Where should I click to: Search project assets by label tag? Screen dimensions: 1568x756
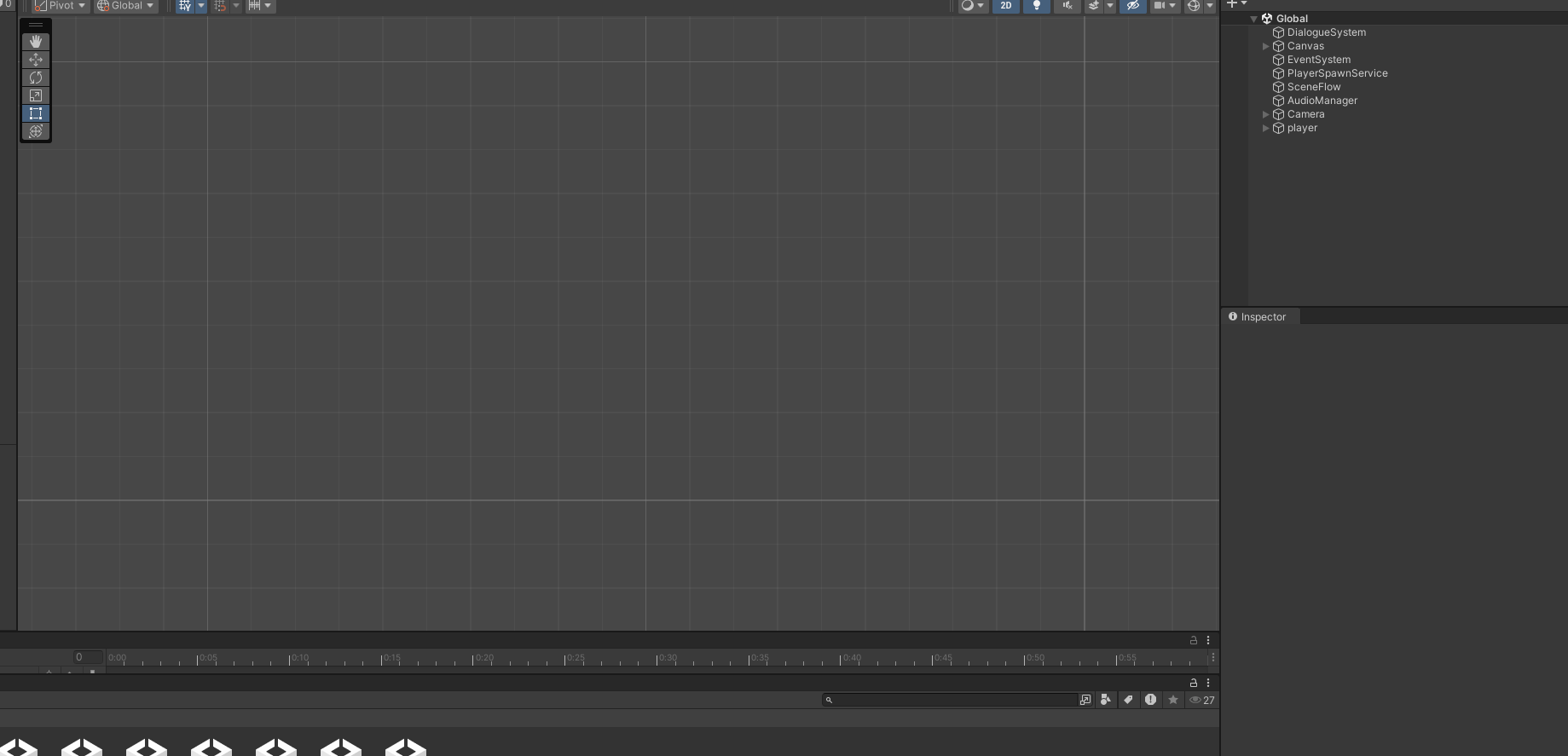1128,700
